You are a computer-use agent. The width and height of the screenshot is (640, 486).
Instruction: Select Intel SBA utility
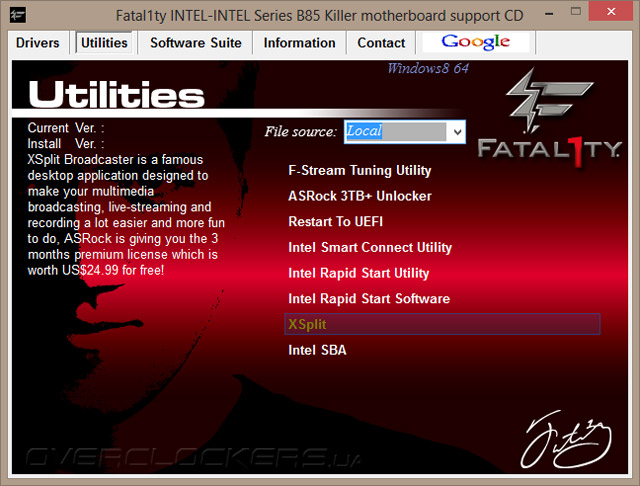(x=317, y=350)
